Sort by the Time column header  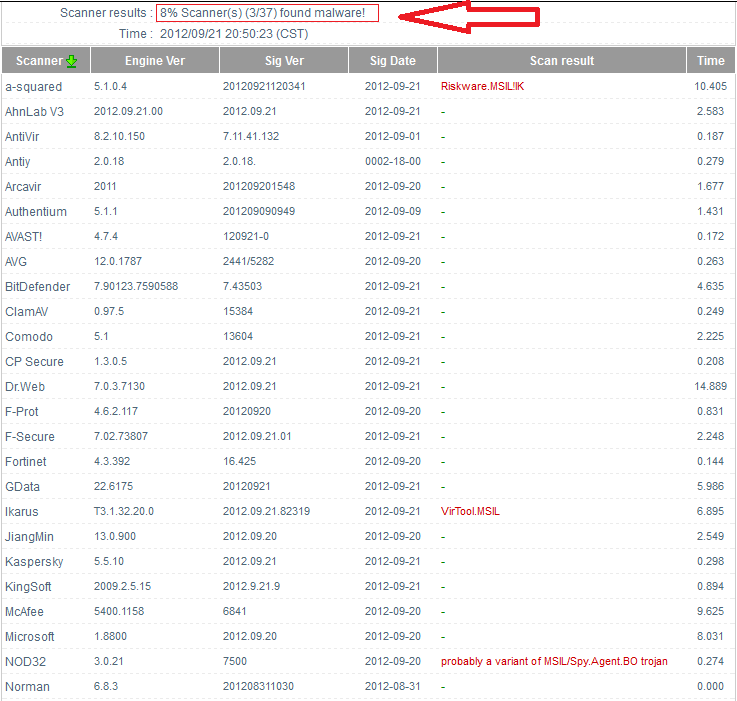(710, 61)
